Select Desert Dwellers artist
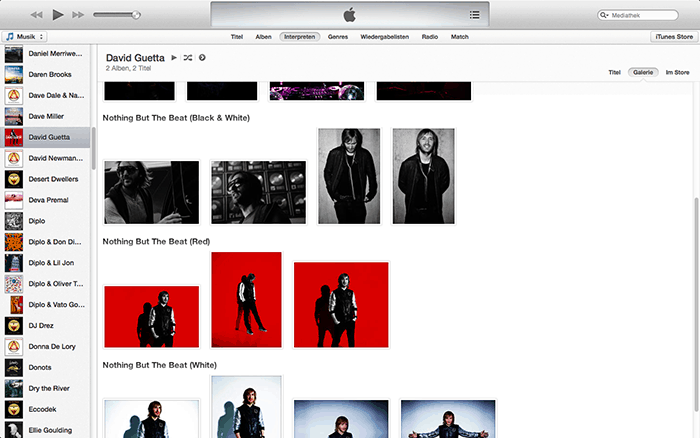The height and width of the screenshot is (438, 700). [45, 179]
